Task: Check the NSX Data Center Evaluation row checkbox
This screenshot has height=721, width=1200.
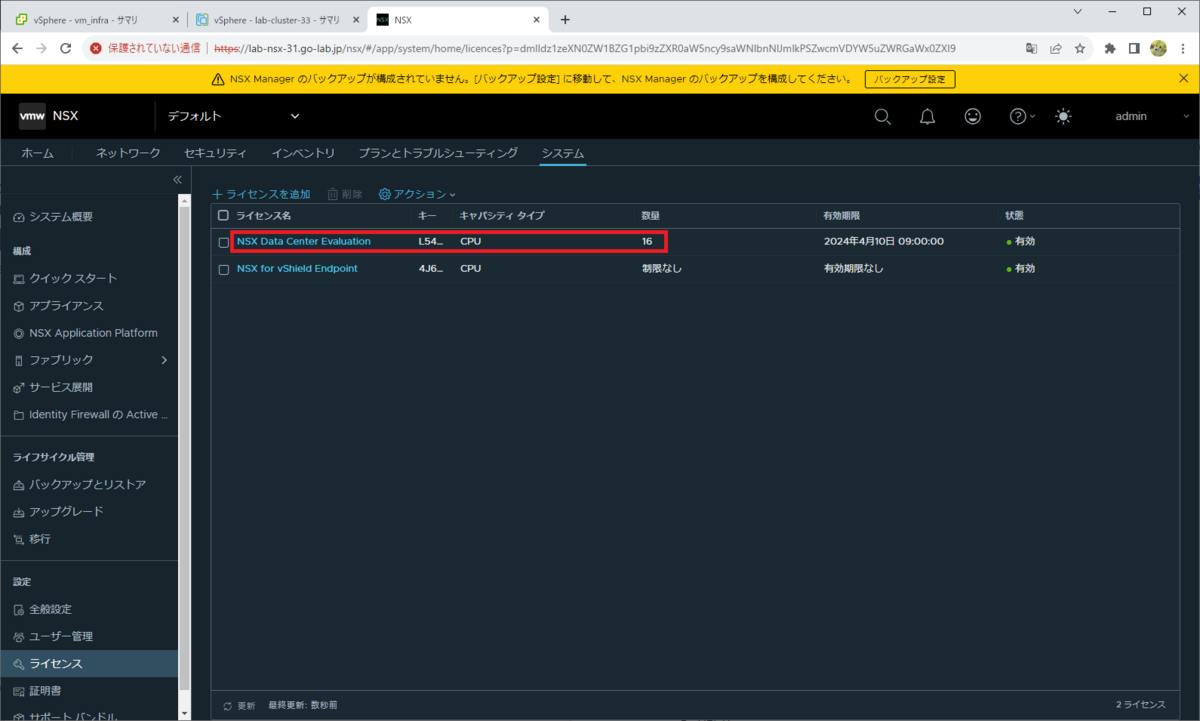Action: [x=224, y=242]
